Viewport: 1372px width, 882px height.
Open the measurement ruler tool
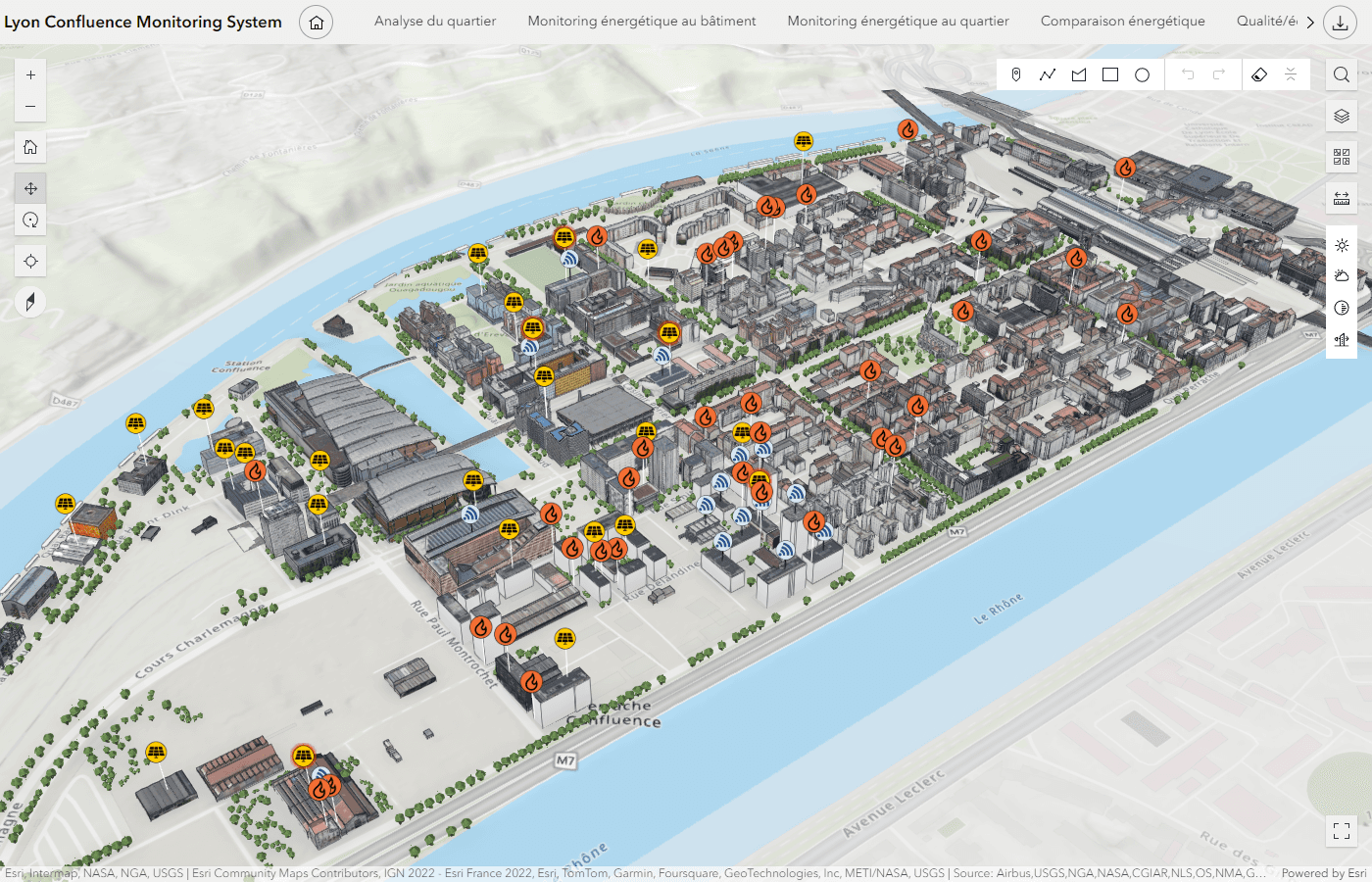click(1342, 198)
